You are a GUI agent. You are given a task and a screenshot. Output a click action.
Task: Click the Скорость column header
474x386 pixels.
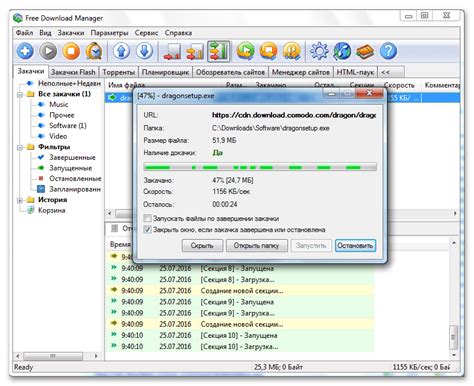[399, 85]
